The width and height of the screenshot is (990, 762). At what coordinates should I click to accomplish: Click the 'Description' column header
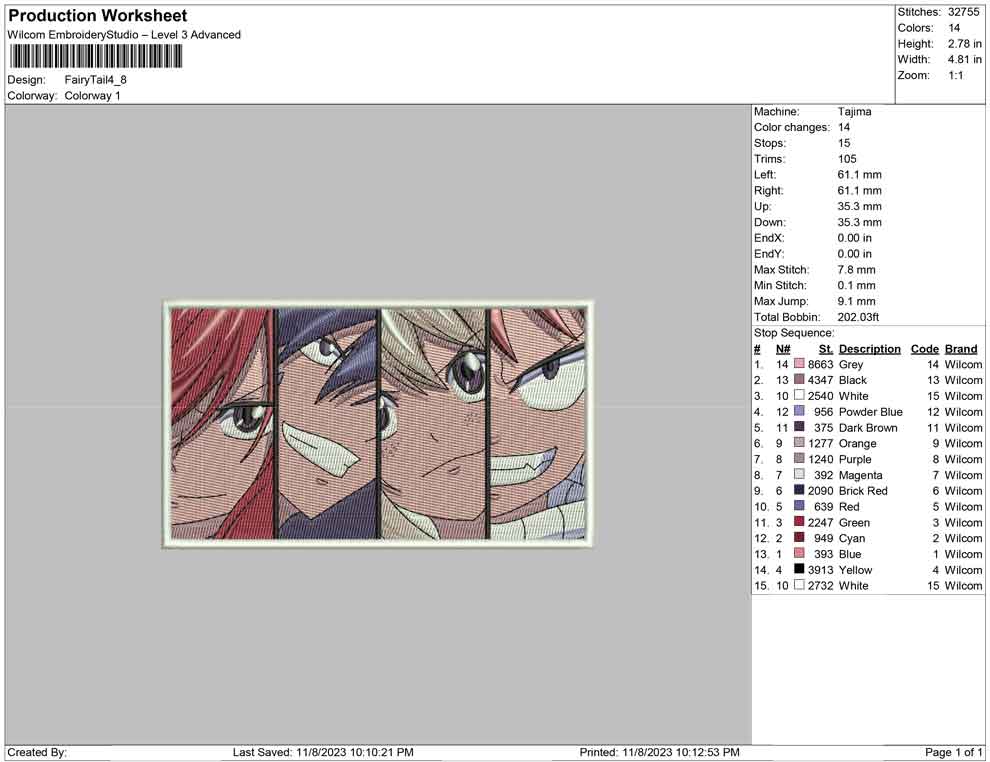click(x=869, y=349)
